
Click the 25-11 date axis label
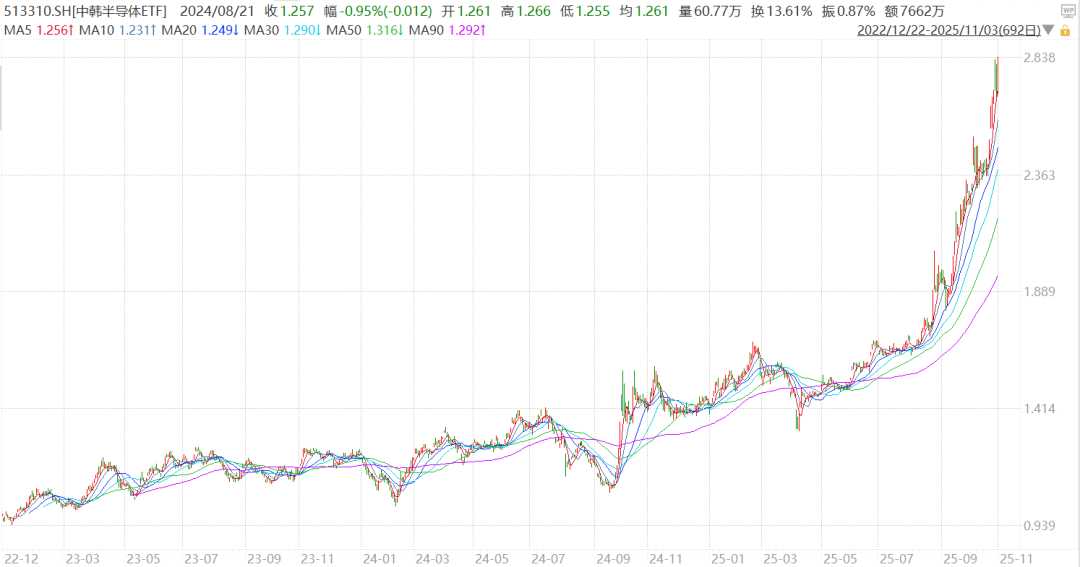(x=1014, y=558)
